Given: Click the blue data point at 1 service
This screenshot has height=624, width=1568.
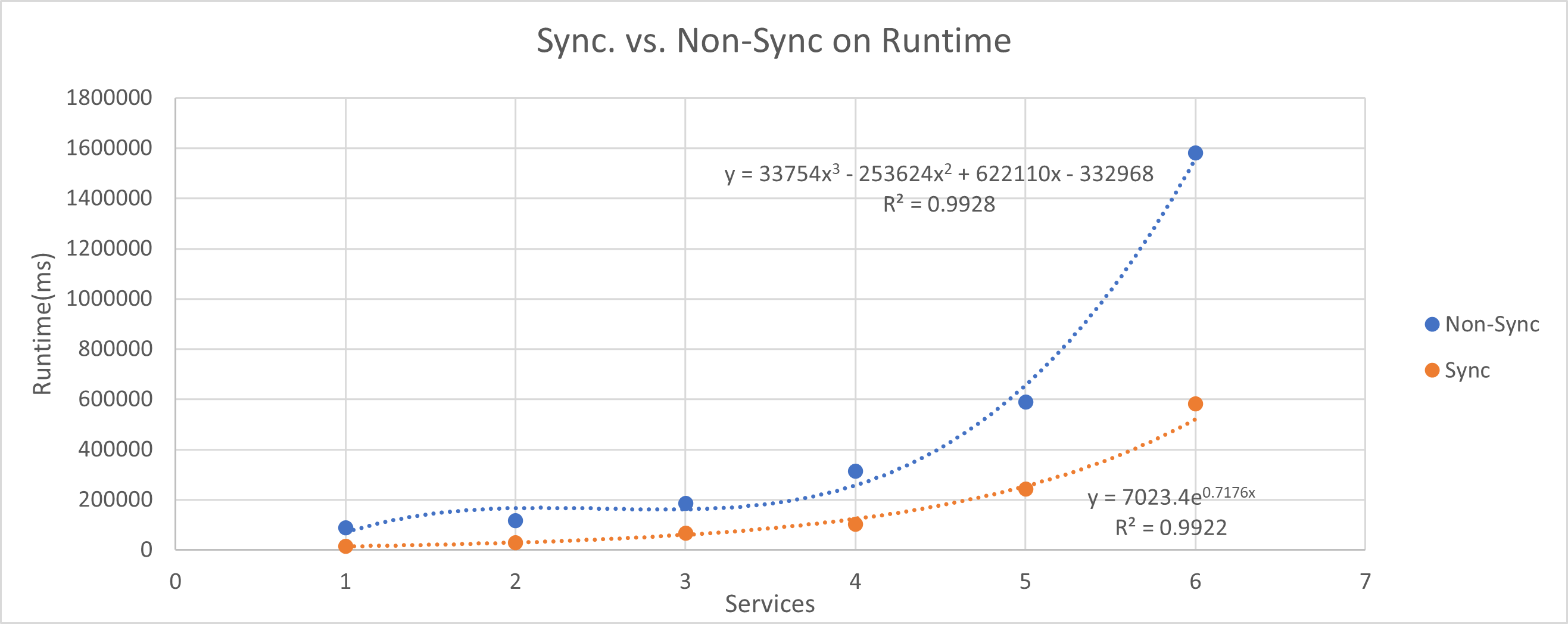Looking at the screenshot, I should (x=345, y=527).
